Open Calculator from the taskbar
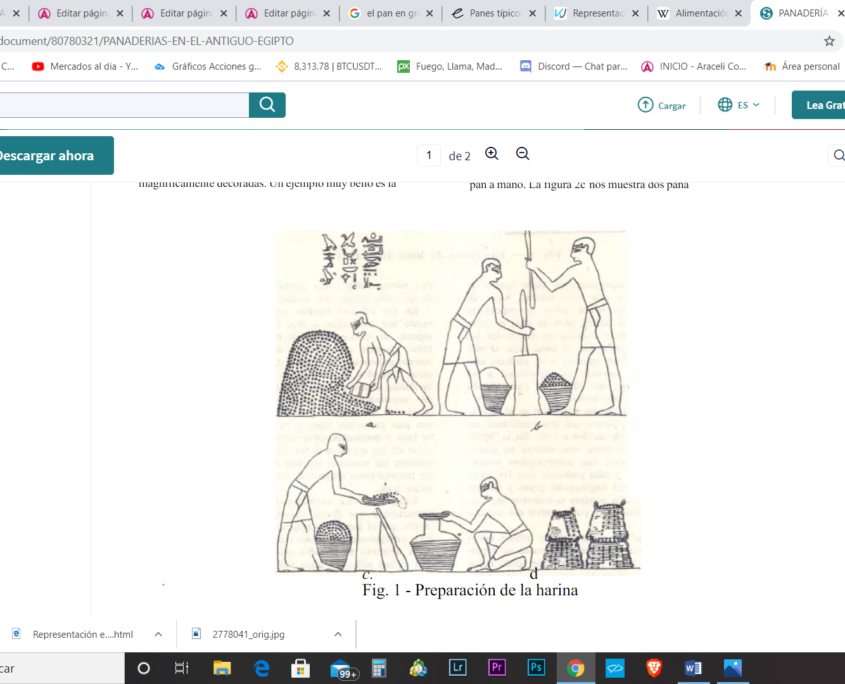The width and height of the screenshot is (845, 684). 379,668
